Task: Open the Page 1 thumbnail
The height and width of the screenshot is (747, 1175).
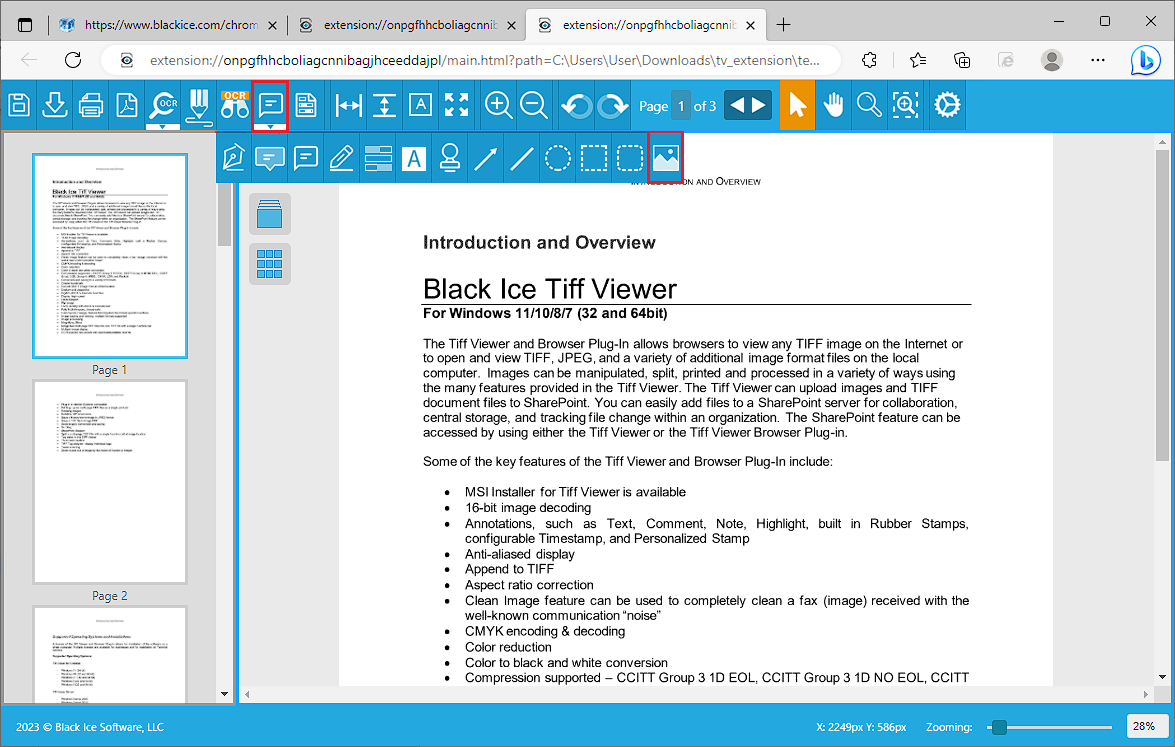Action: click(109, 255)
